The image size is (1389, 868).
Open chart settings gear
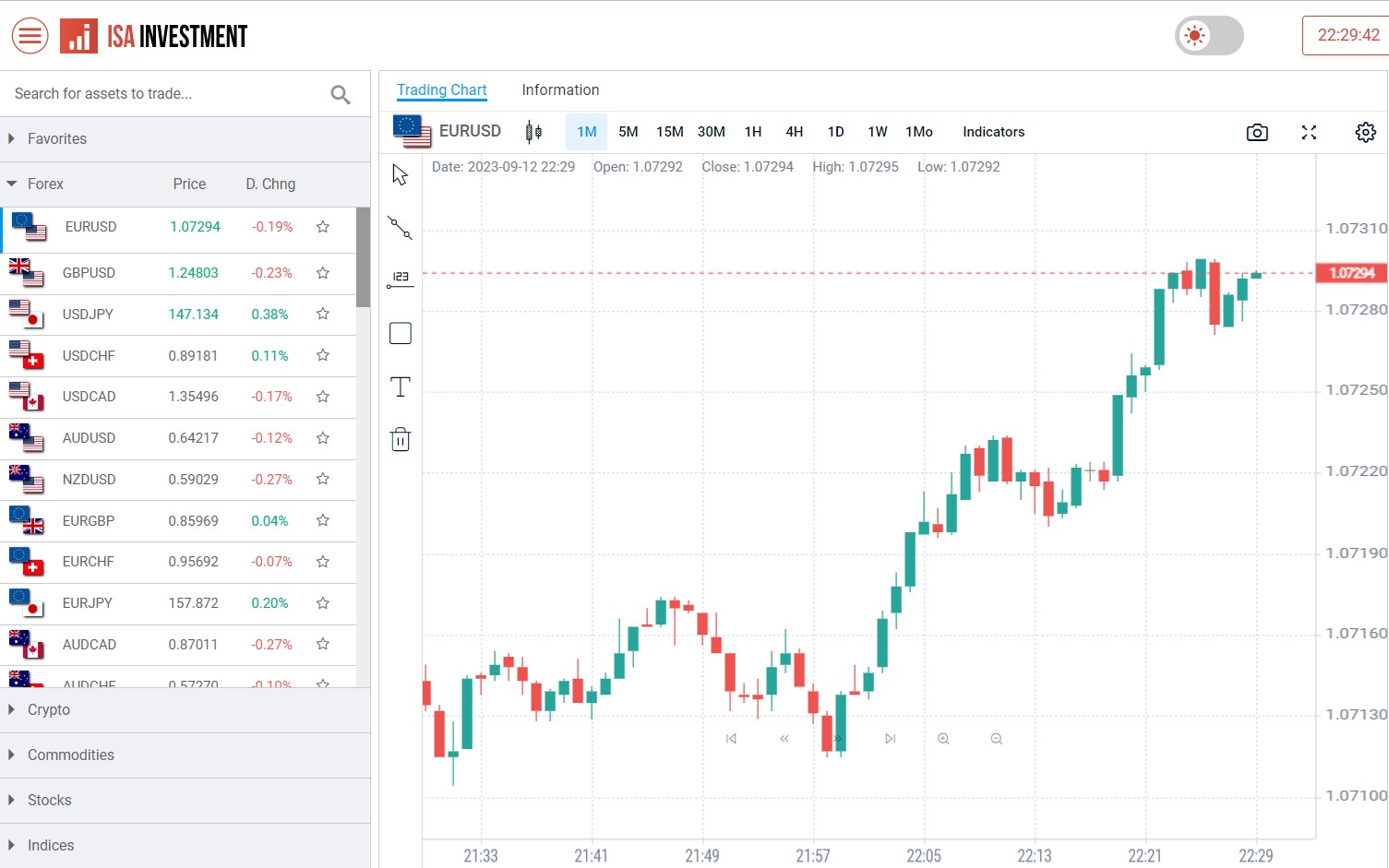click(1366, 133)
